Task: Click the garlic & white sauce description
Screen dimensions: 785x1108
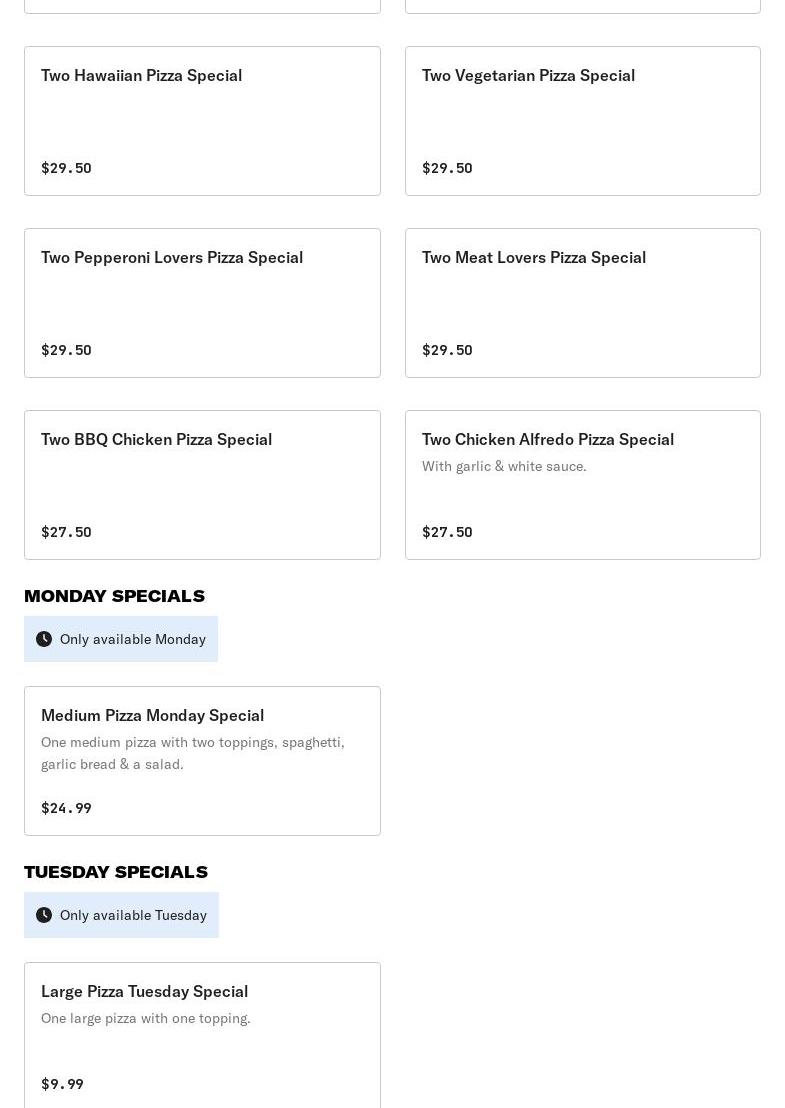Action: point(504,466)
